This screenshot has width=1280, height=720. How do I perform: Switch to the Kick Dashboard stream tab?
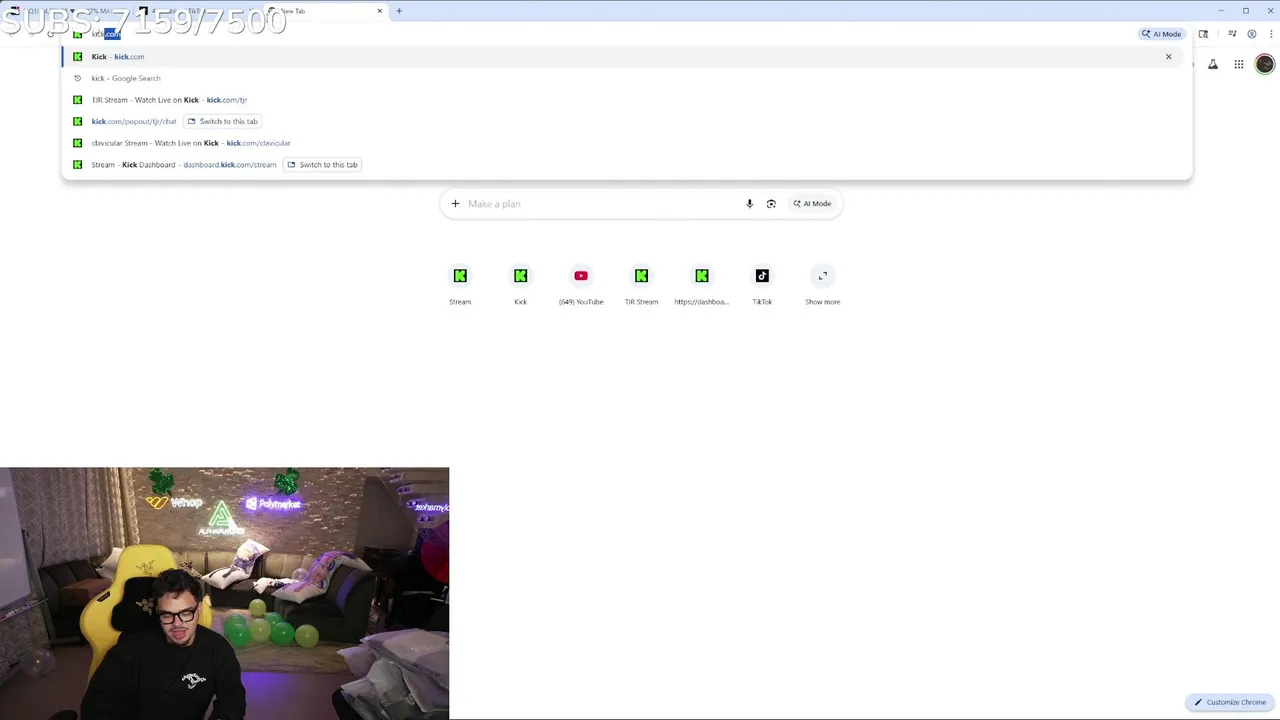(x=322, y=165)
